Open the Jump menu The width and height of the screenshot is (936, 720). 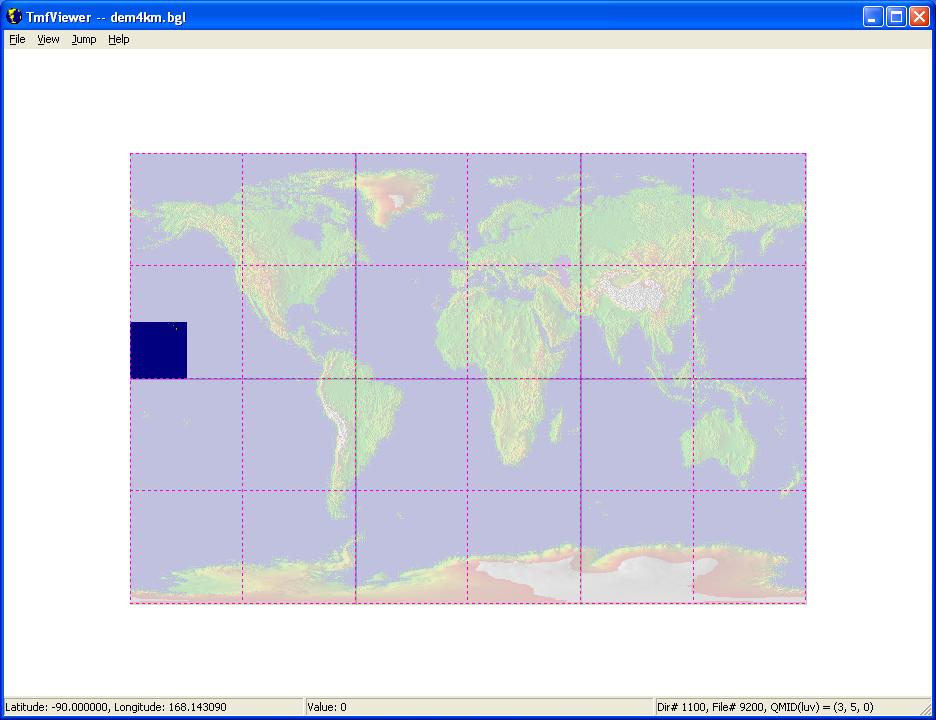[84, 39]
